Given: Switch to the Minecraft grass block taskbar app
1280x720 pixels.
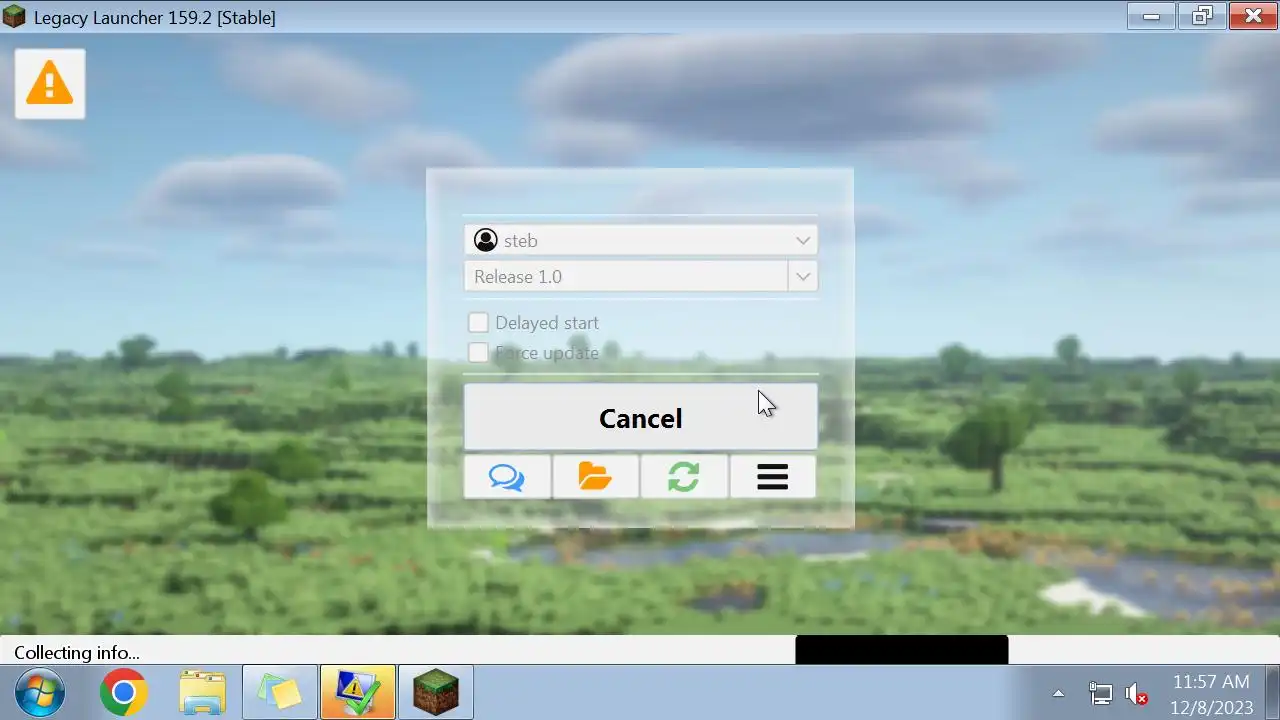Looking at the screenshot, I should 436,693.
